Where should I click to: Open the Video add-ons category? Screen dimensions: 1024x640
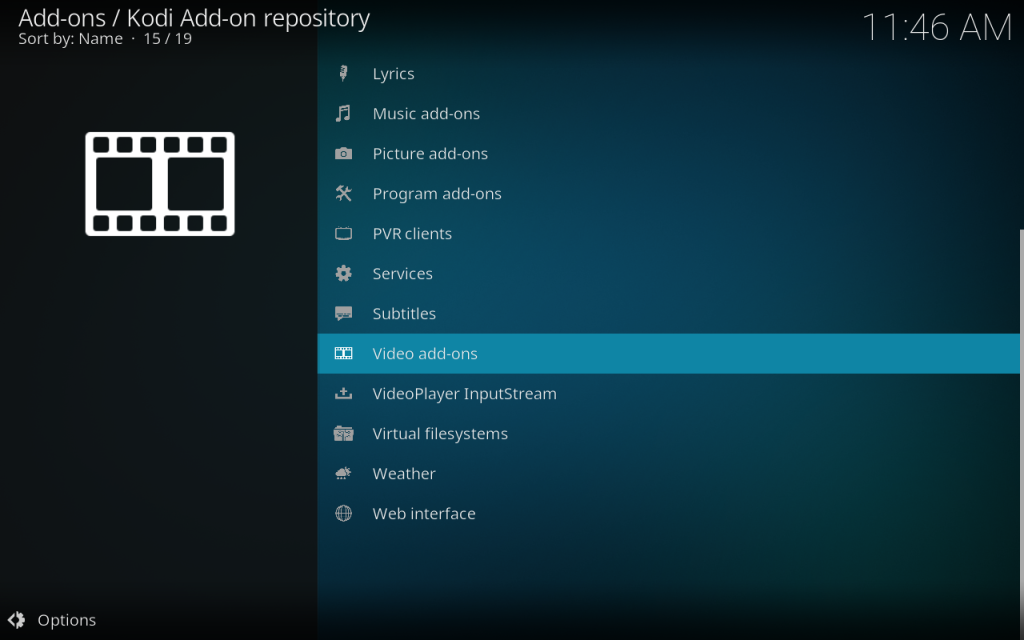tap(425, 354)
